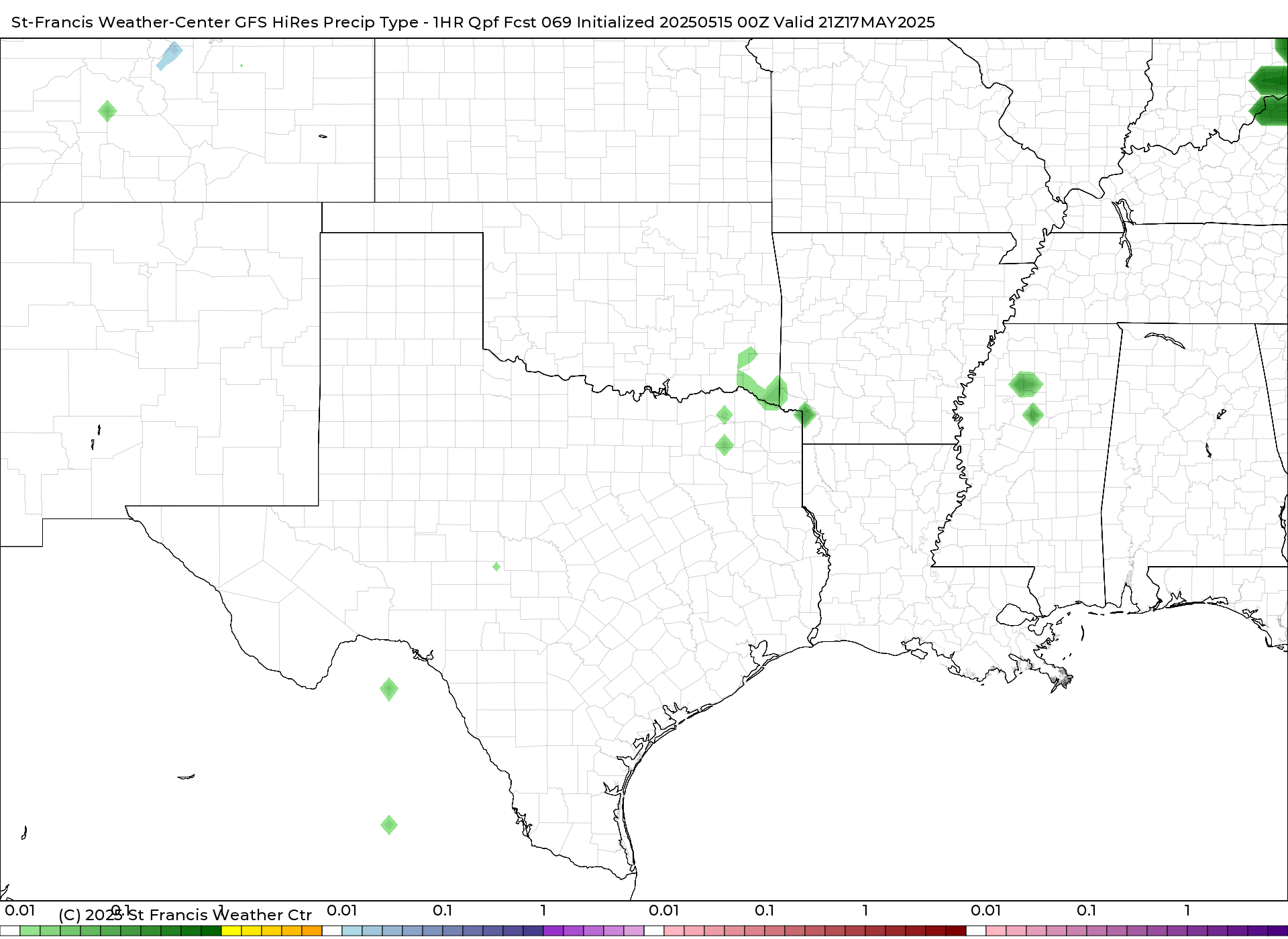Click 'Initialized 20250515 00Z' in the header

(673, 22)
